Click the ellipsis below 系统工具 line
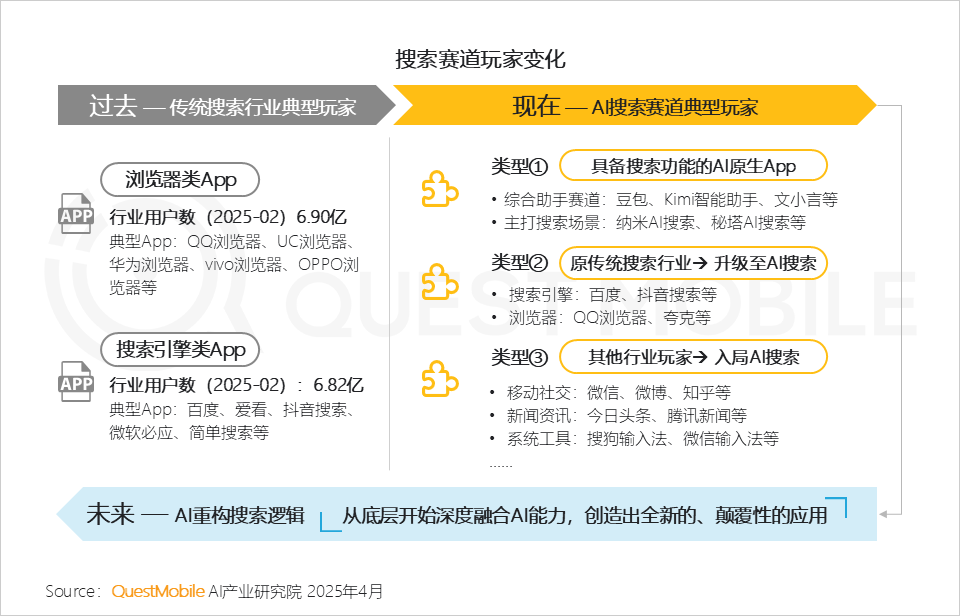The image size is (960, 616). tap(500, 462)
